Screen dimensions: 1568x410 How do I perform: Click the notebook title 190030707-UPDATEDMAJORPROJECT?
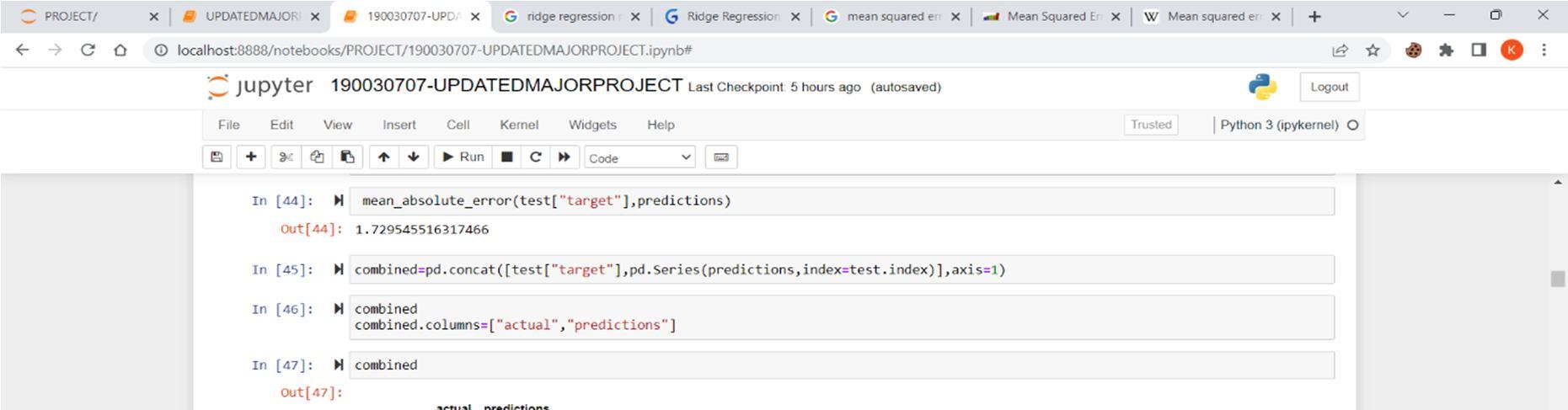506,86
